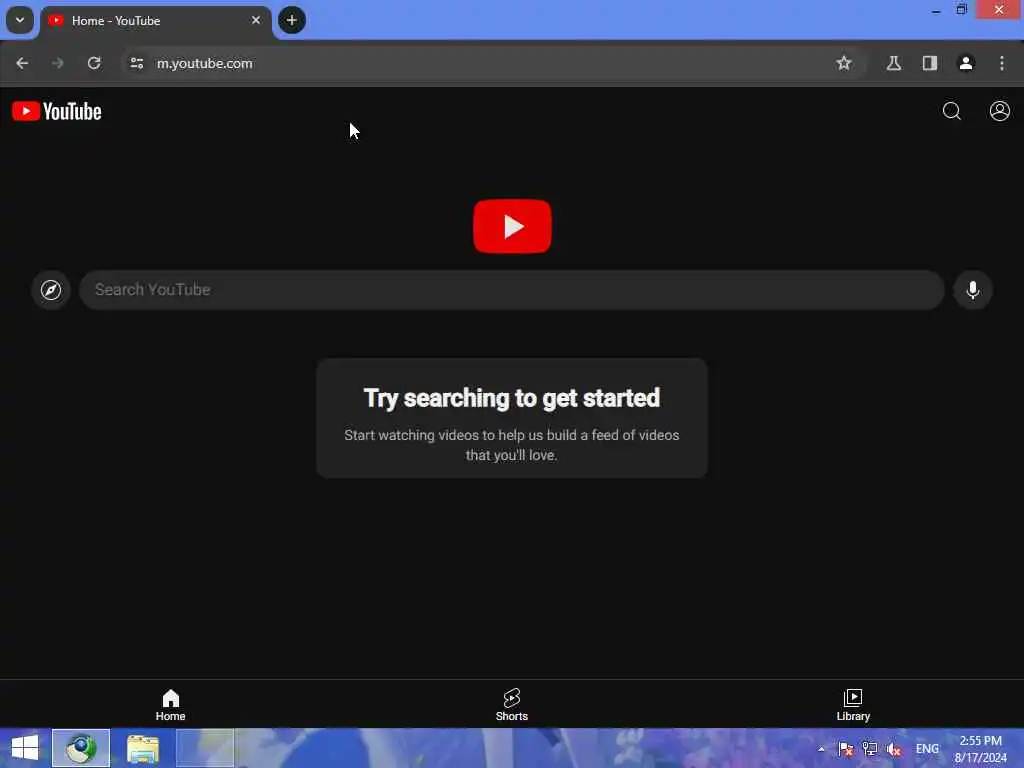This screenshot has width=1024, height=768.
Task: Go back to the previous page
Action: click(x=22, y=63)
